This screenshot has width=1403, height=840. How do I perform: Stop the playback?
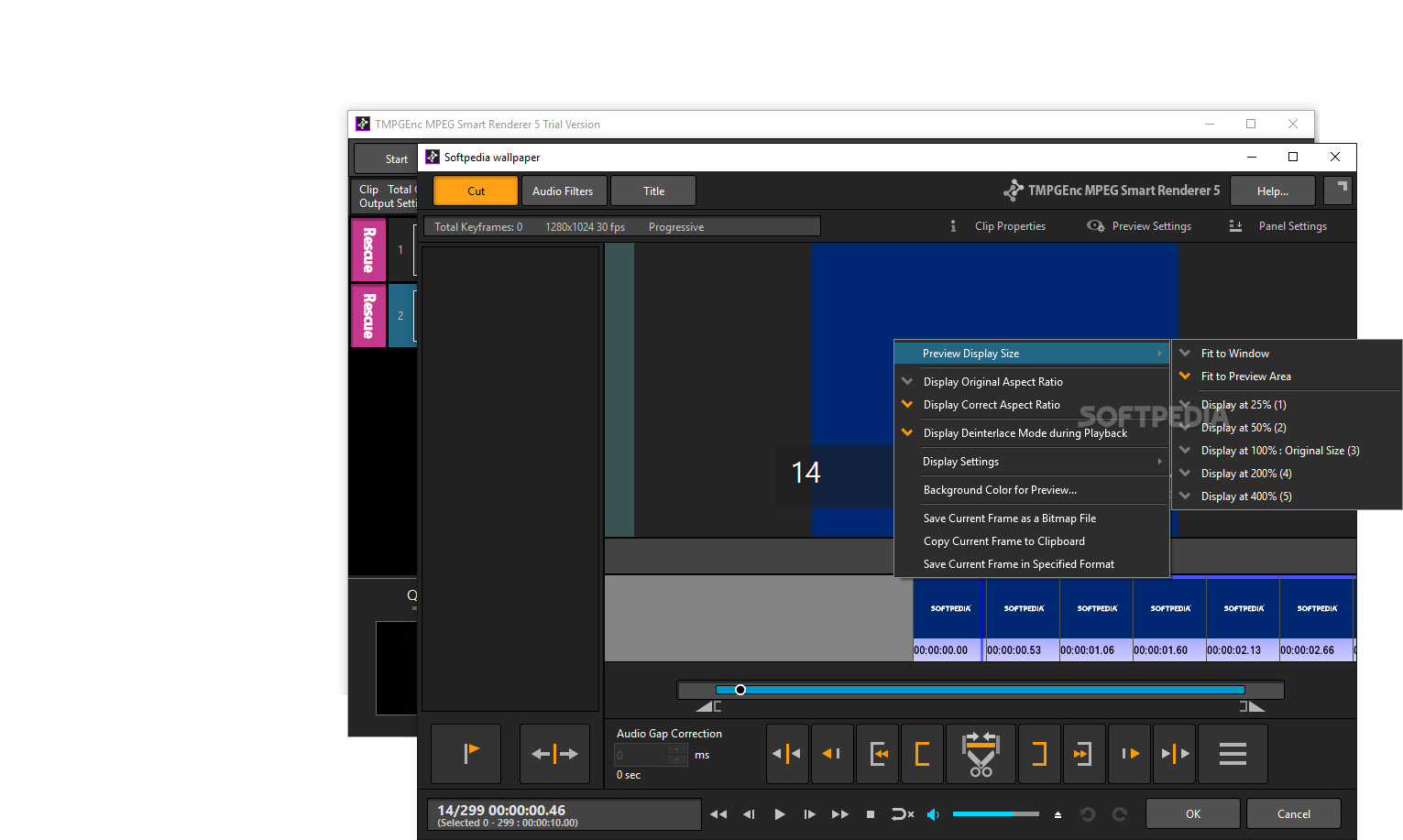click(x=871, y=814)
